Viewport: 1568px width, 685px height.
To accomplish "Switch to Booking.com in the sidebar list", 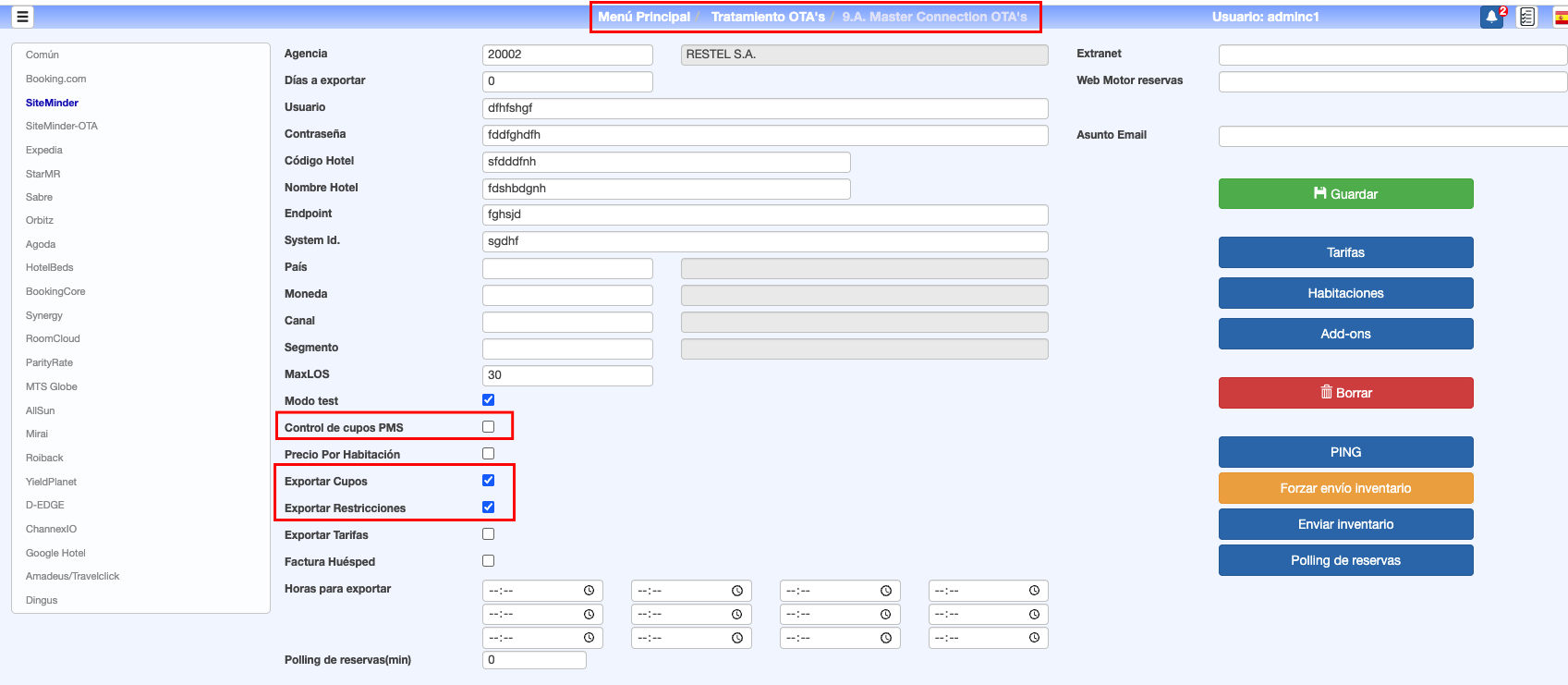I will tap(56, 79).
